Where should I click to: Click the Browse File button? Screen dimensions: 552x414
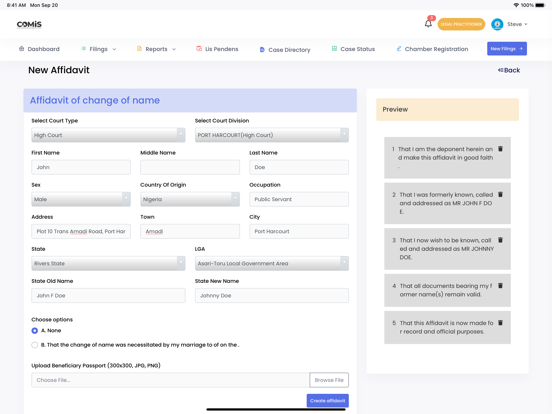click(329, 380)
